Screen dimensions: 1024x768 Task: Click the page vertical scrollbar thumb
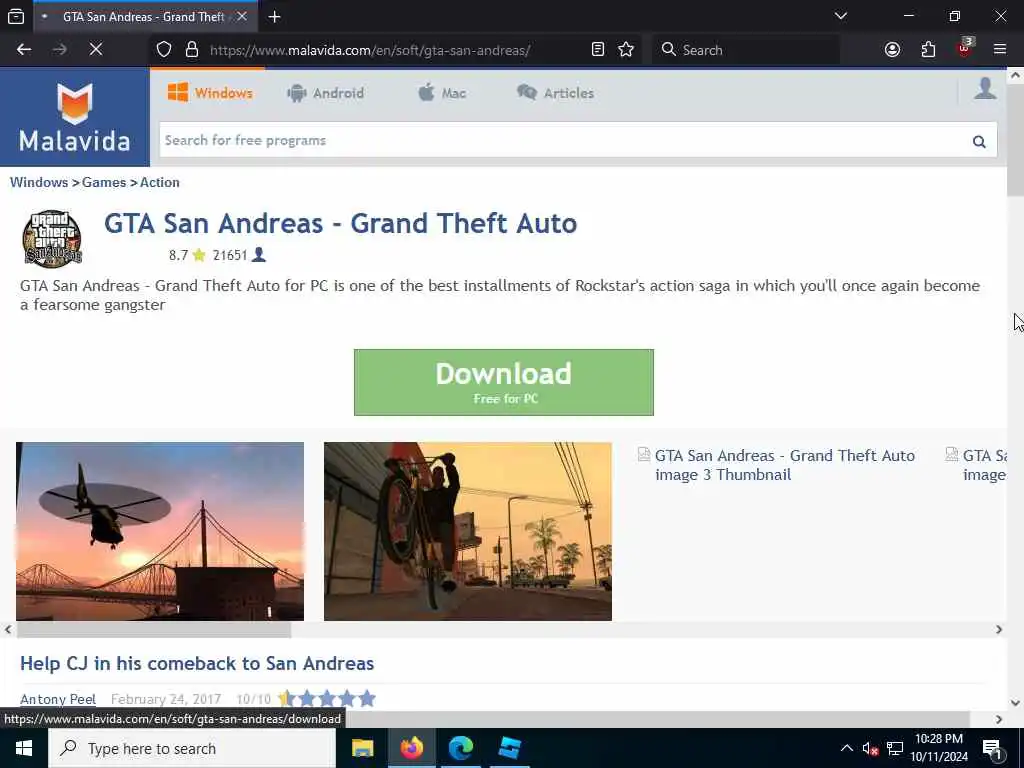click(1016, 139)
